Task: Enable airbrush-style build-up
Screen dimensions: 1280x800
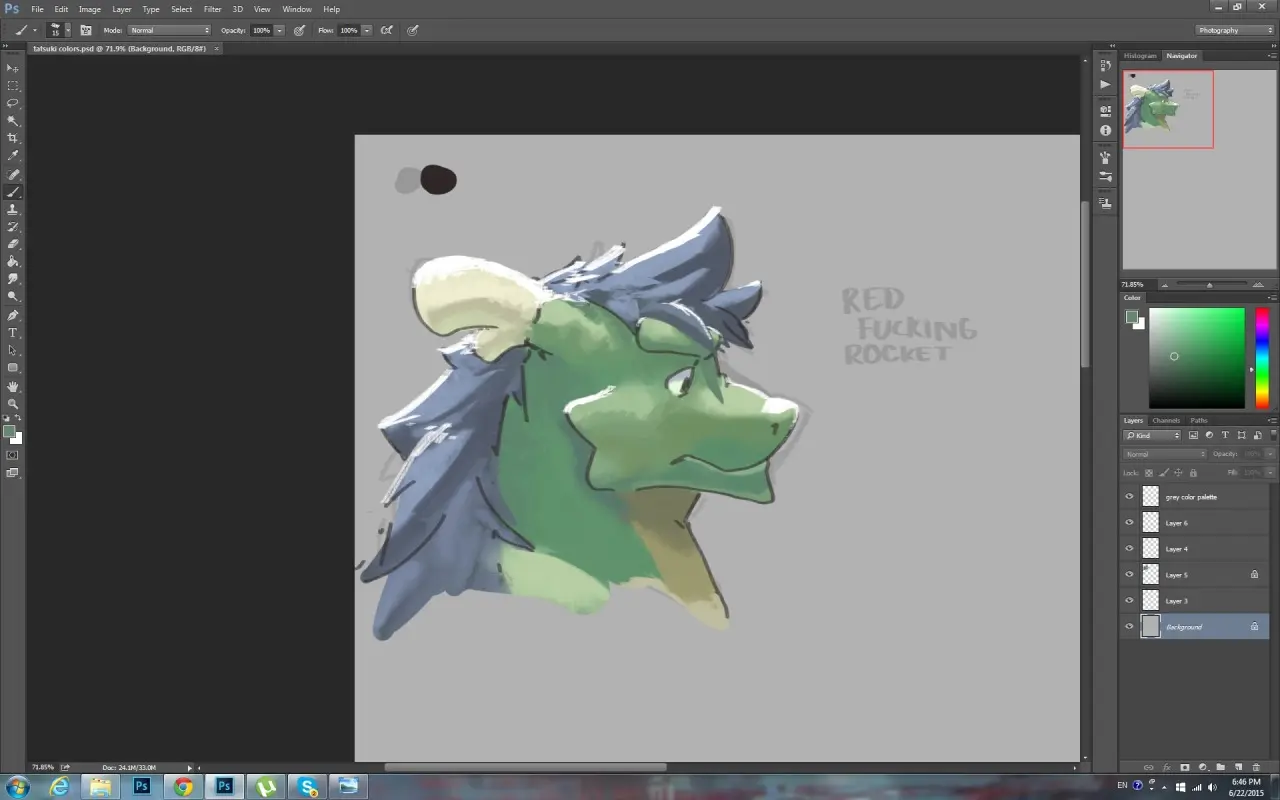Action: coord(387,30)
